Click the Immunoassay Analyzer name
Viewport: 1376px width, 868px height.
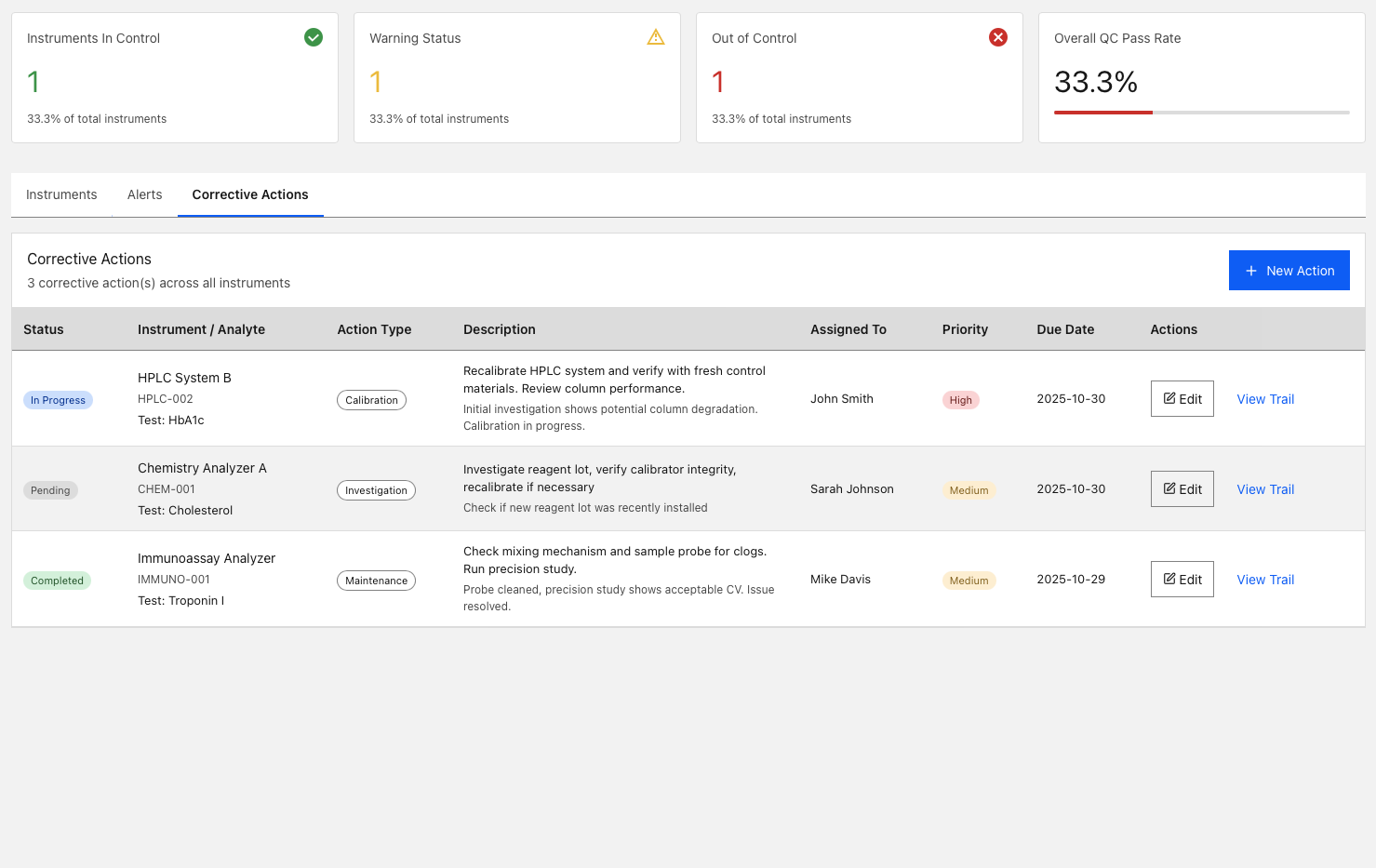[207, 558]
